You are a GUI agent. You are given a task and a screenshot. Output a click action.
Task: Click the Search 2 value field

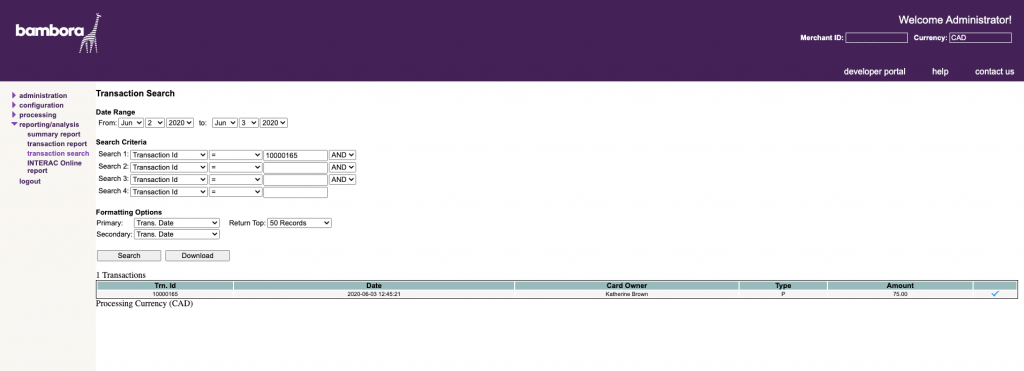pos(295,167)
